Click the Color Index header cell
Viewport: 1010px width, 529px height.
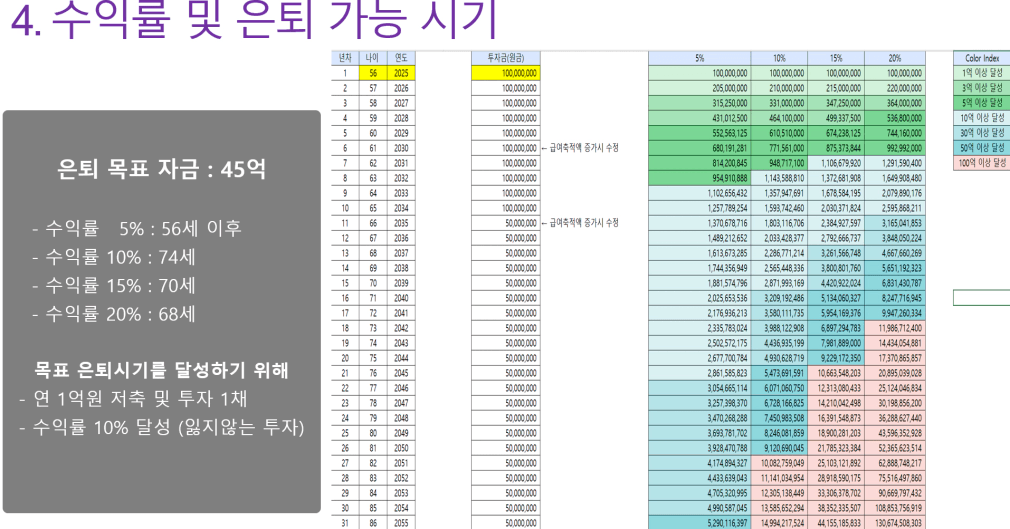point(982,58)
